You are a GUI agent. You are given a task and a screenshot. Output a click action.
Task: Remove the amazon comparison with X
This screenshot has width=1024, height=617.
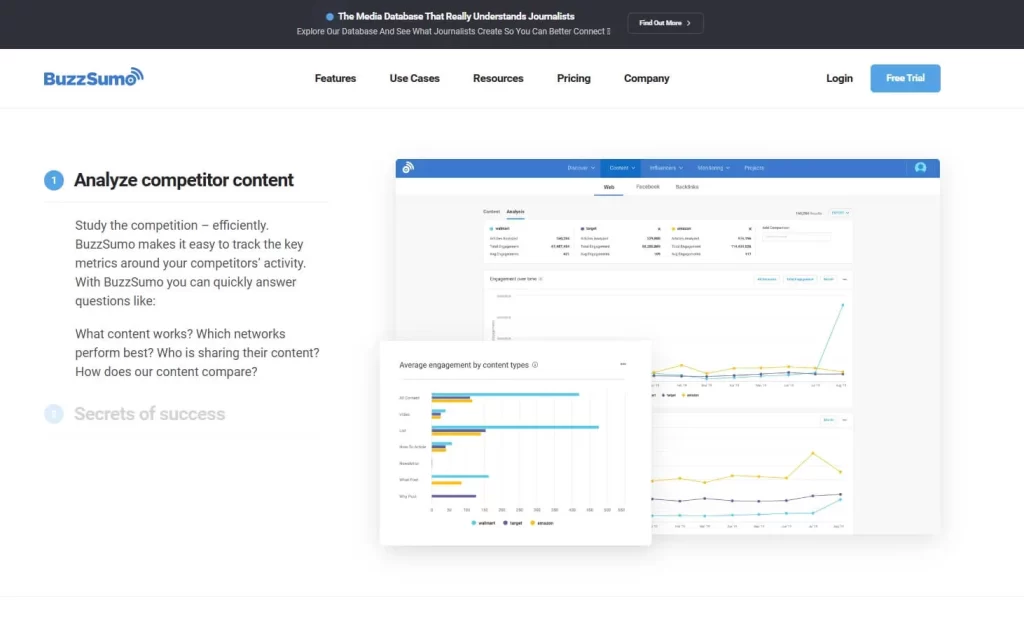tap(750, 229)
